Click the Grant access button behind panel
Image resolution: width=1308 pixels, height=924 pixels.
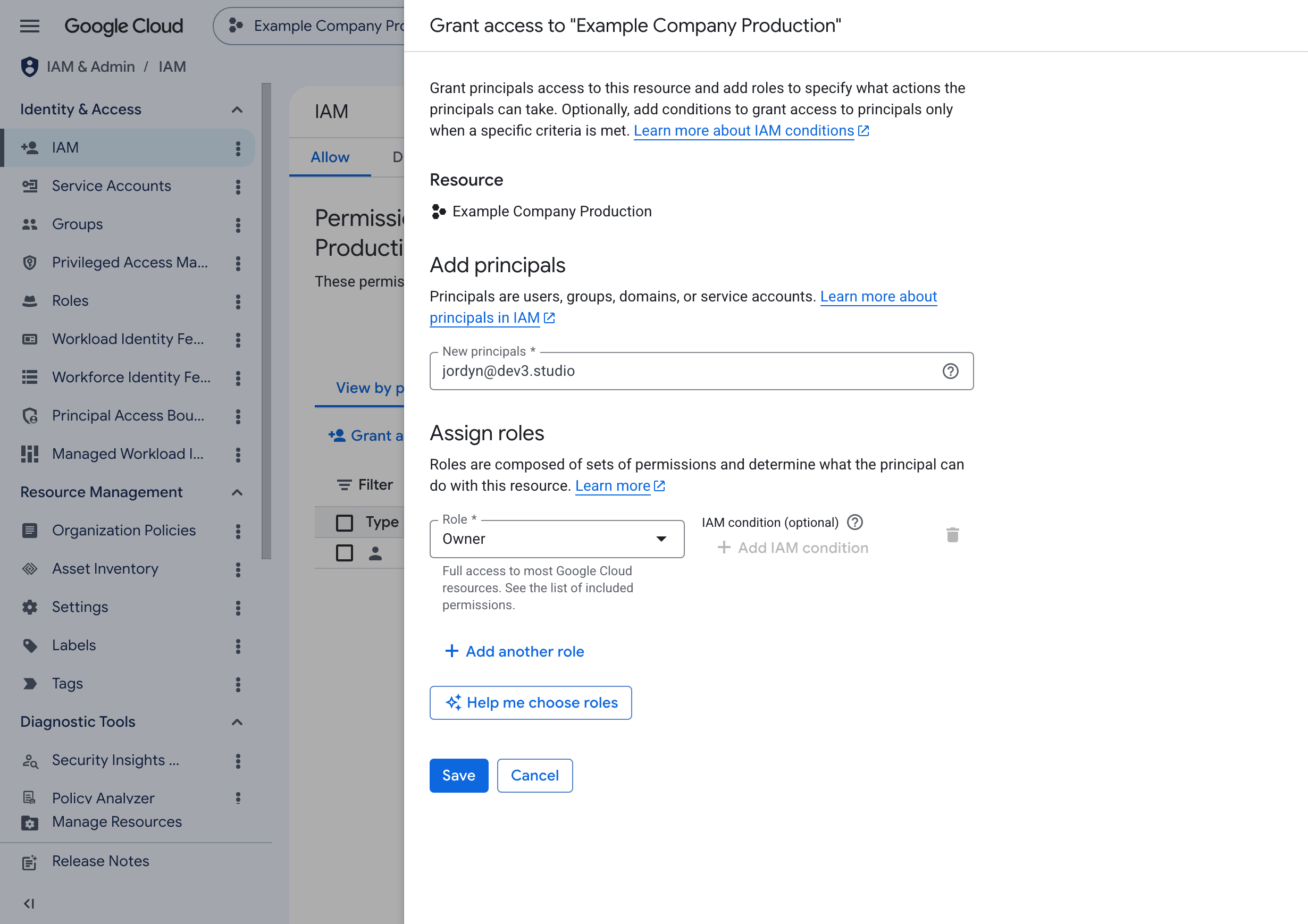[x=366, y=436]
